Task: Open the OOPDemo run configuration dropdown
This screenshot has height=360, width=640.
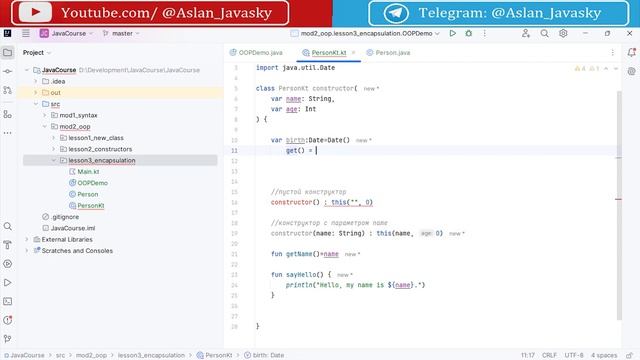Action: 365,33
